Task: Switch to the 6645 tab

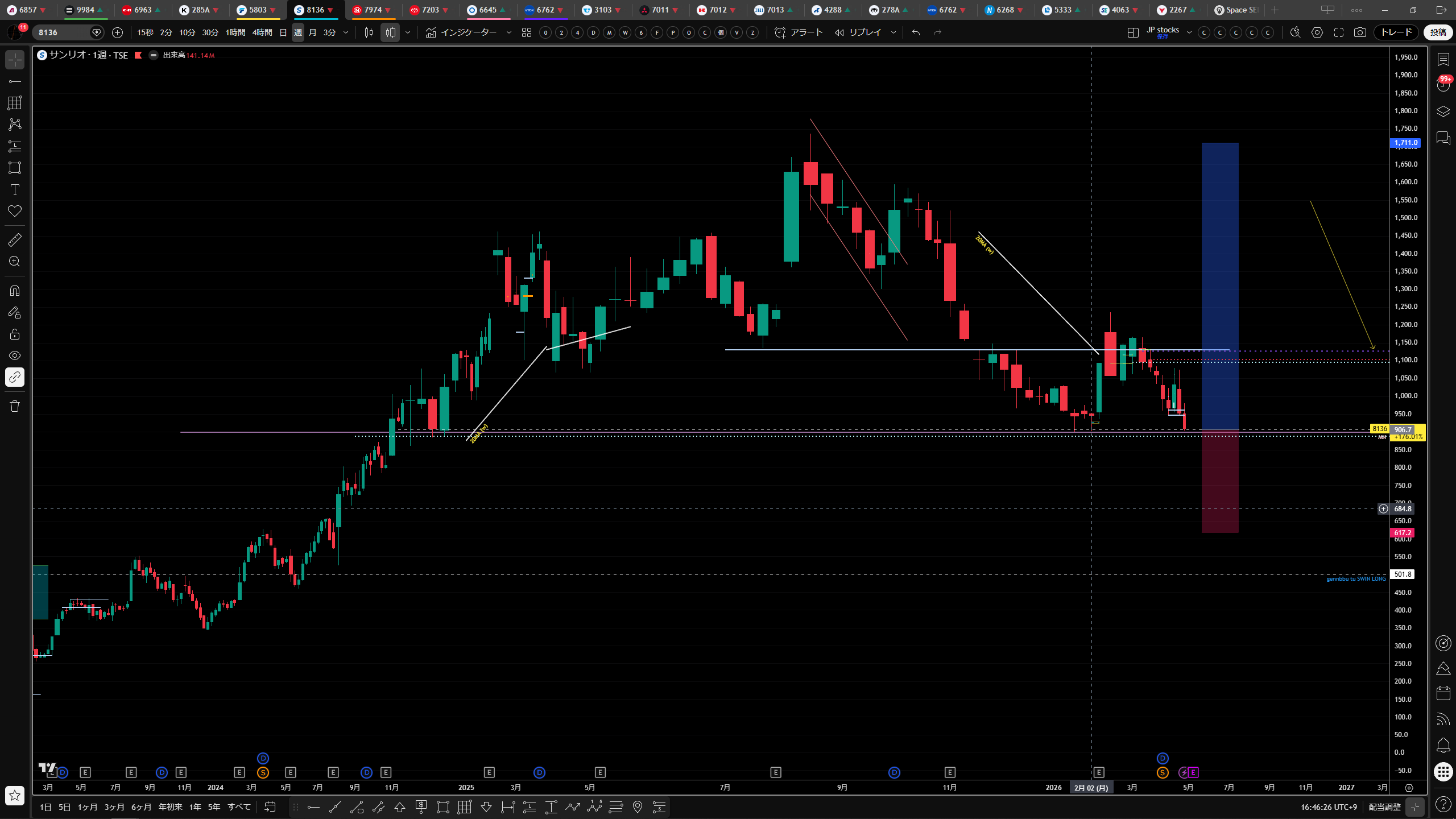Action: tap(487, 10)
